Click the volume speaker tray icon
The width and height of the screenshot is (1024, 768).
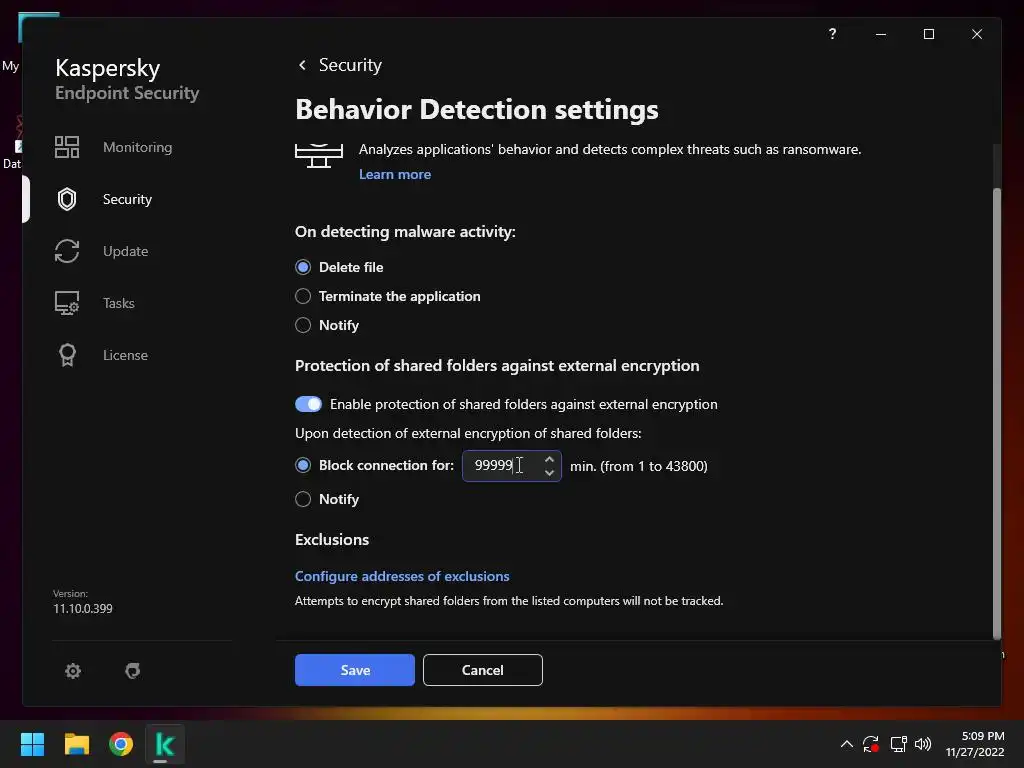click(x=923, y=744)
